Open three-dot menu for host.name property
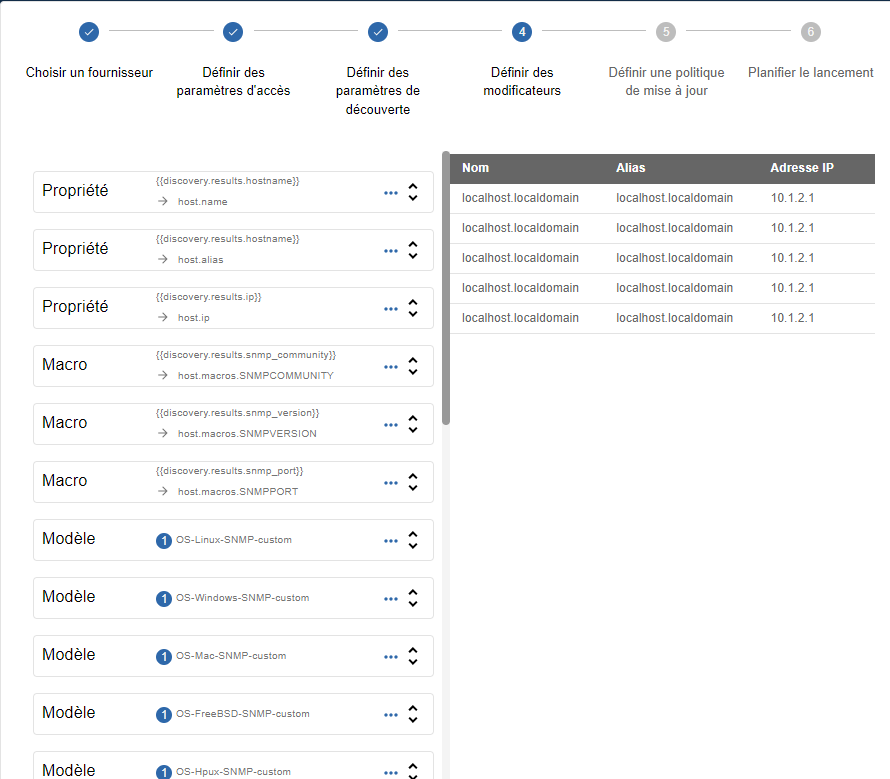Image resolution: width=890 pixels, height=779 pixels. [391, 193]
